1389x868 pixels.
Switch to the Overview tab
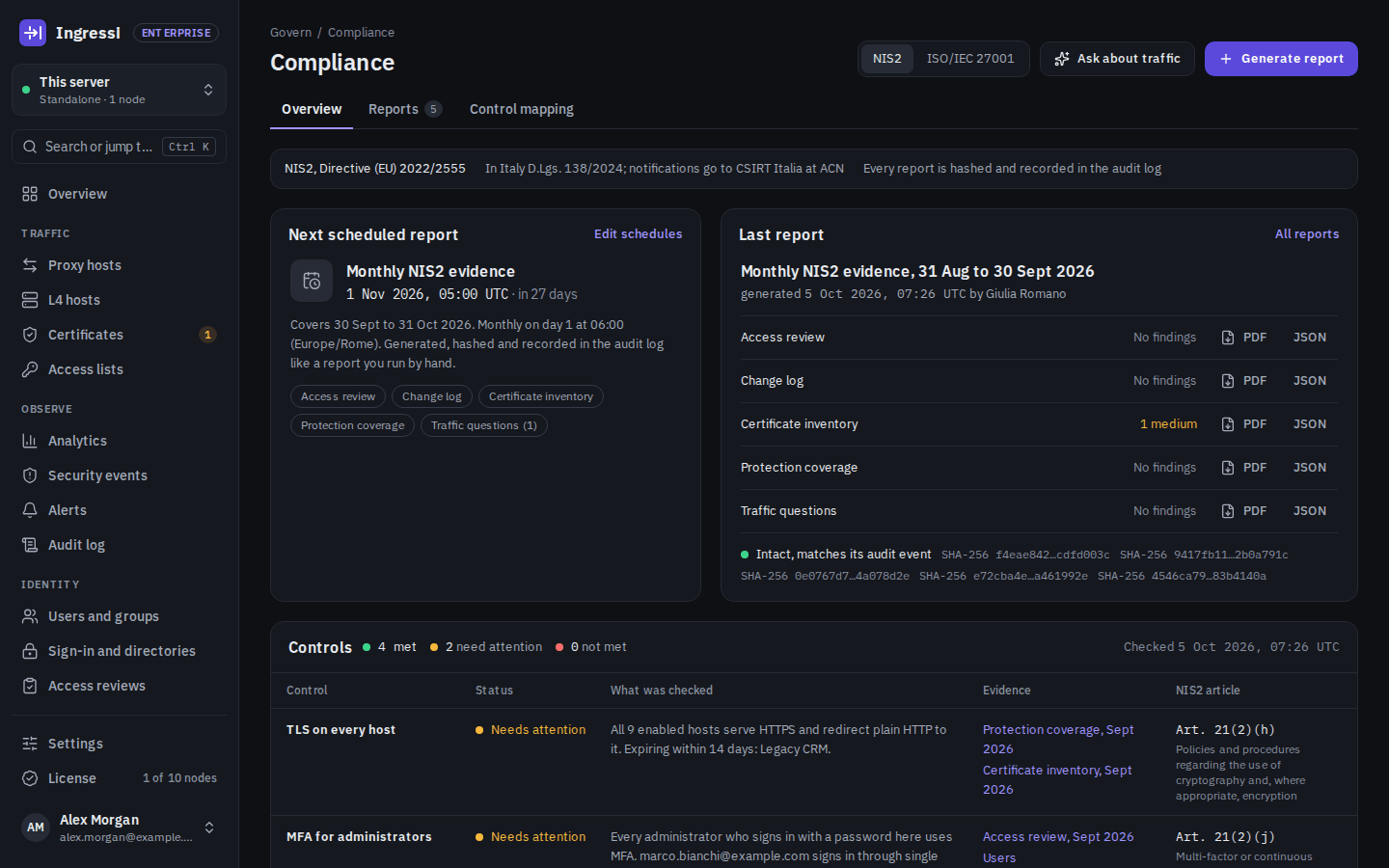coord(312,109)
